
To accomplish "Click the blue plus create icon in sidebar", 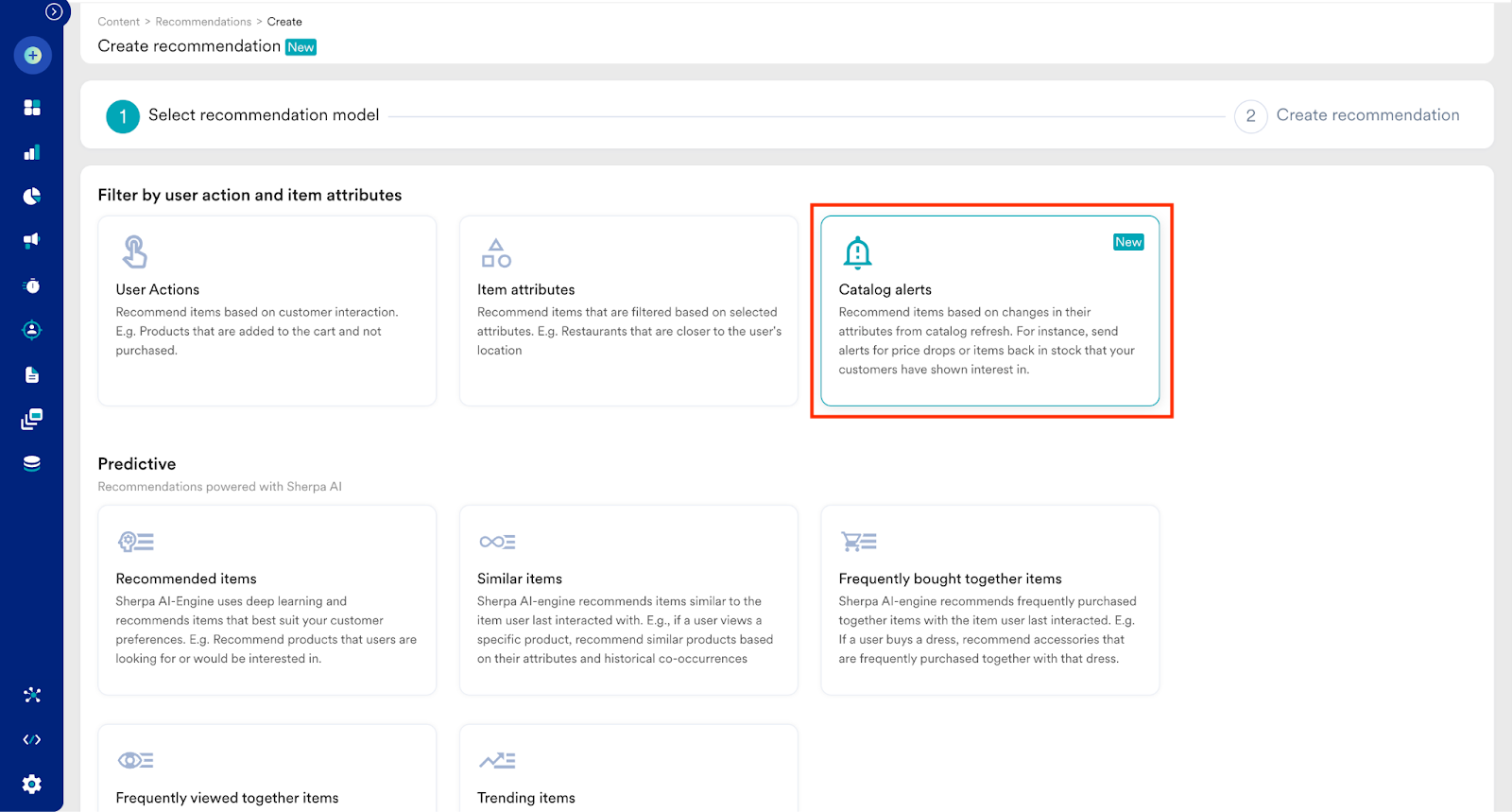I will click(32, 56).
